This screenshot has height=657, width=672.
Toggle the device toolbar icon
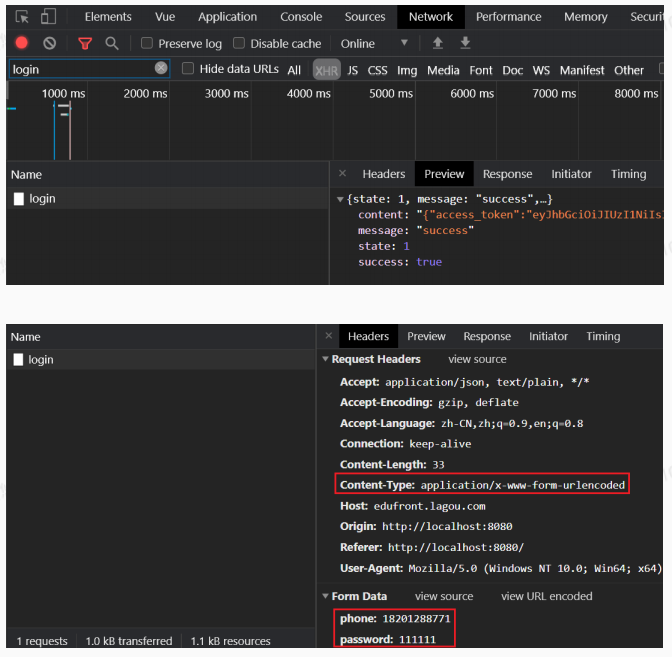(48, 17)
